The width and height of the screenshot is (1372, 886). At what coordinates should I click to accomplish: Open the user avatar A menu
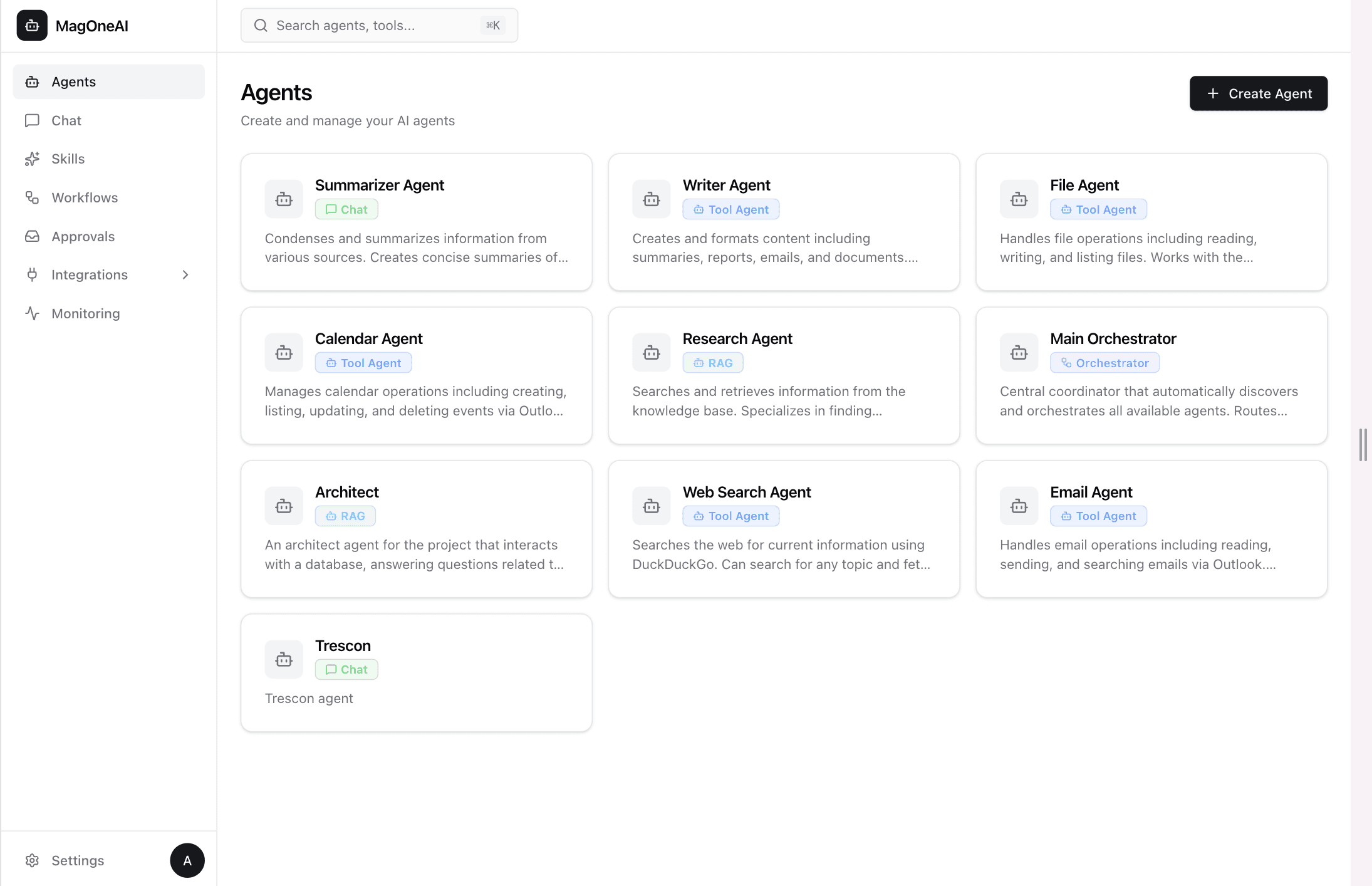point(187,860)
